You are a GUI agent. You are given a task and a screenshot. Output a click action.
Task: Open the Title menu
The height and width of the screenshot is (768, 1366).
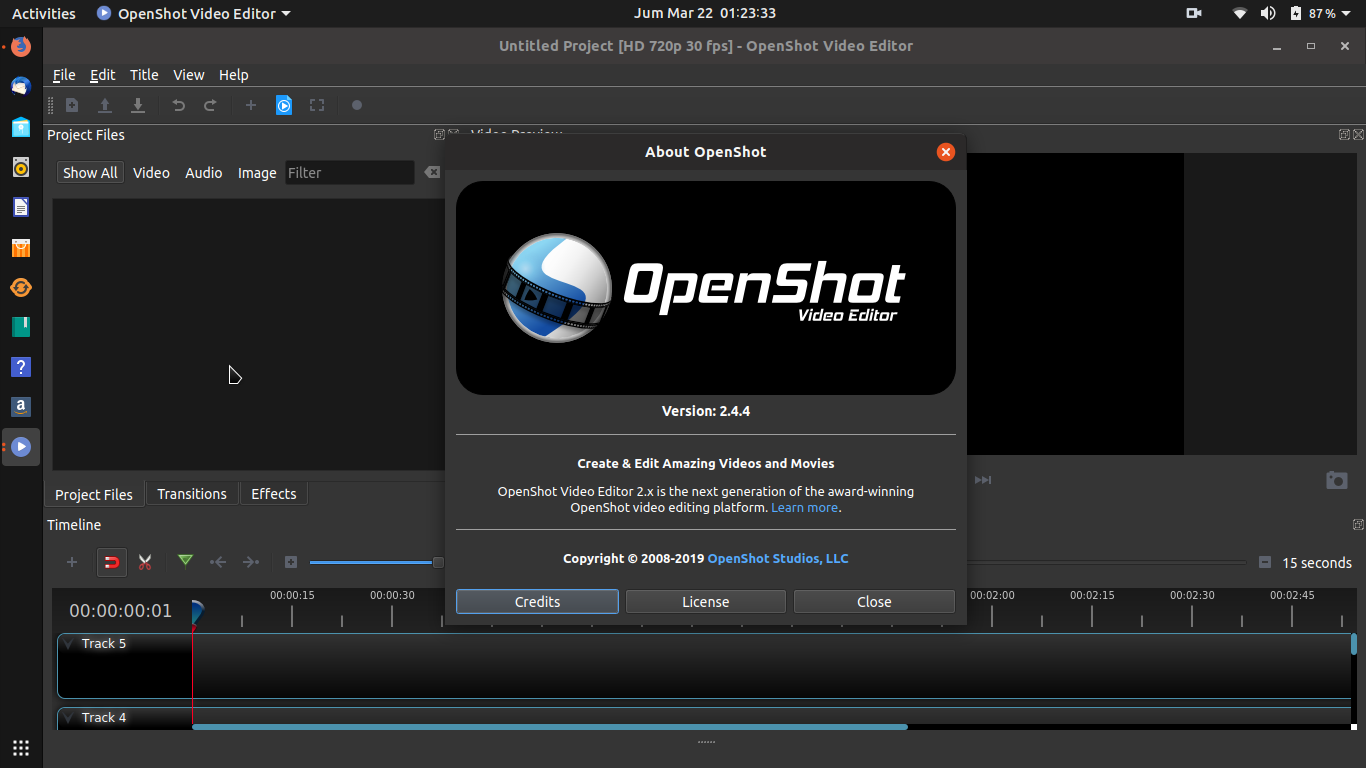pyautogui.click(x=144, y=75)
